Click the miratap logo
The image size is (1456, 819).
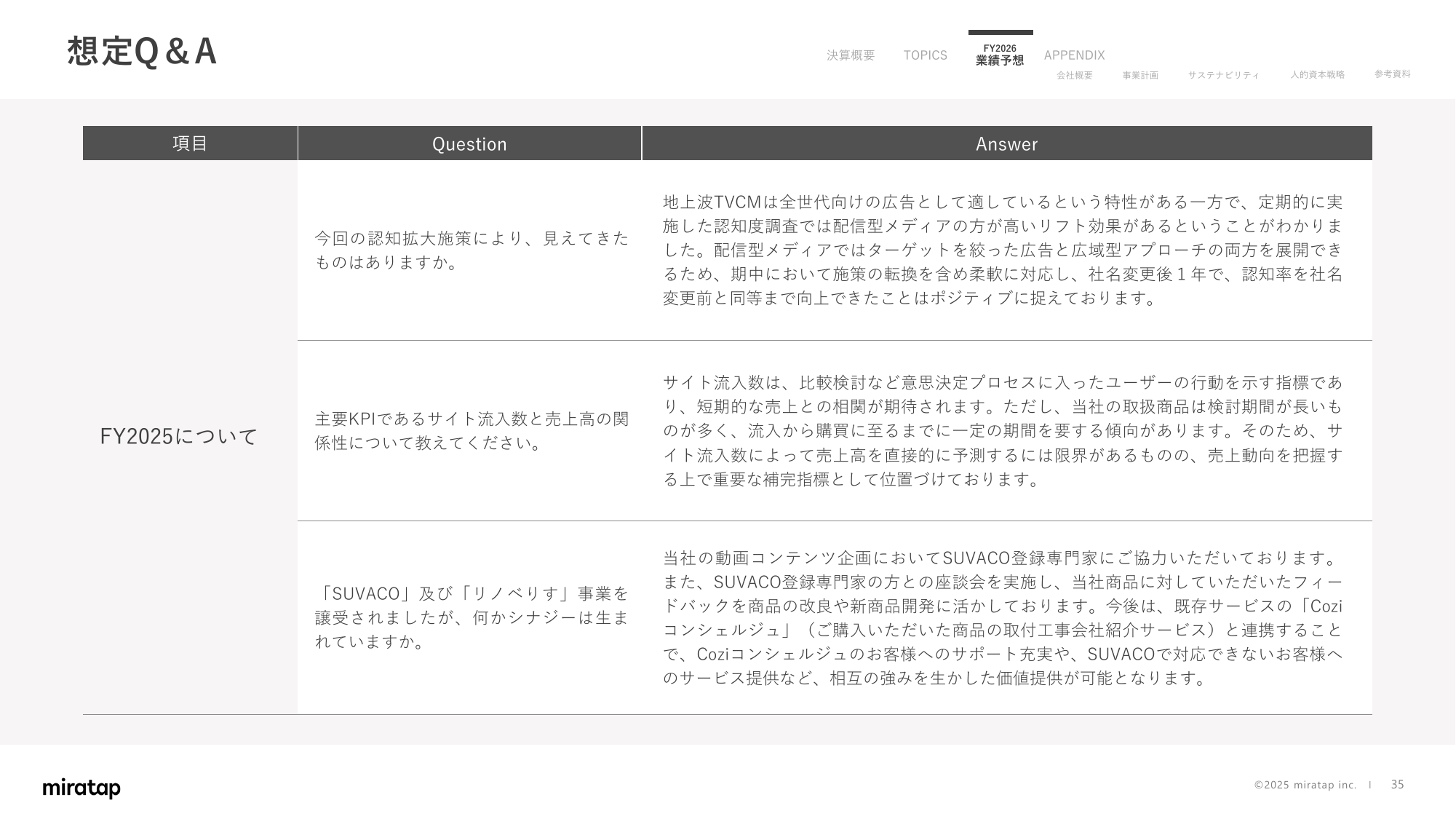[81, 788]
